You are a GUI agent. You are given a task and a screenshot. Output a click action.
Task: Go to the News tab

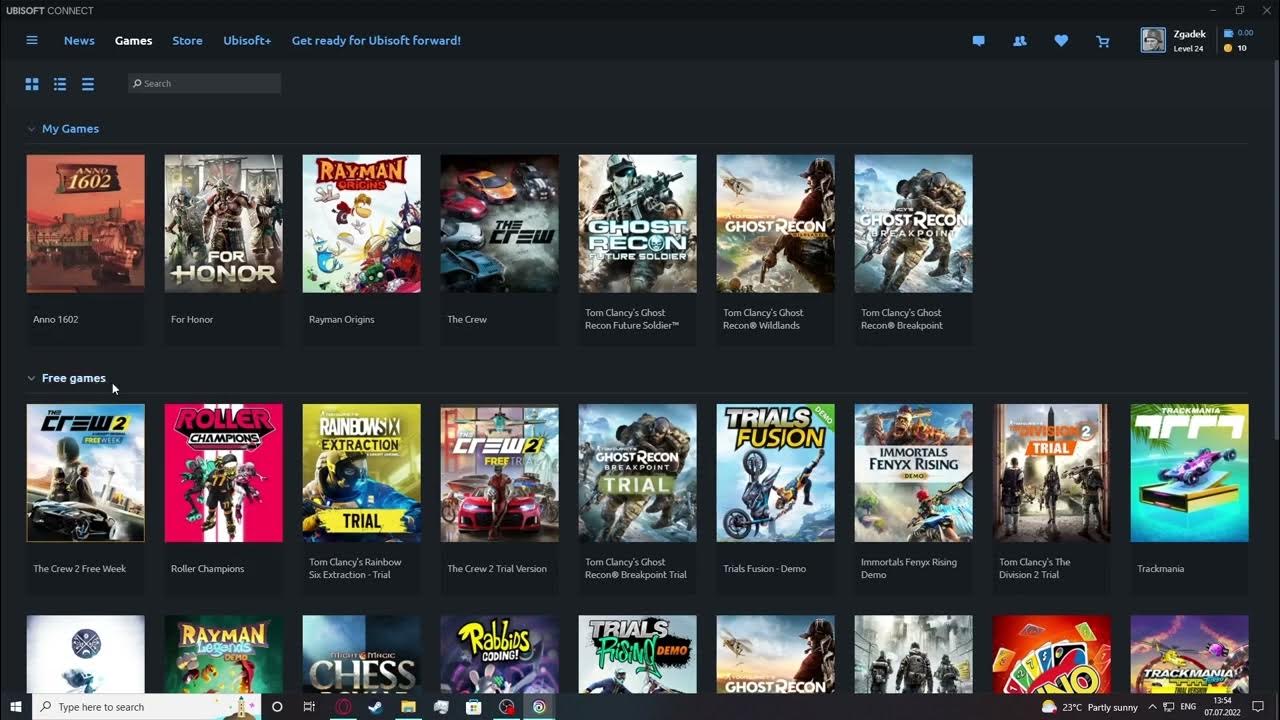79,41
